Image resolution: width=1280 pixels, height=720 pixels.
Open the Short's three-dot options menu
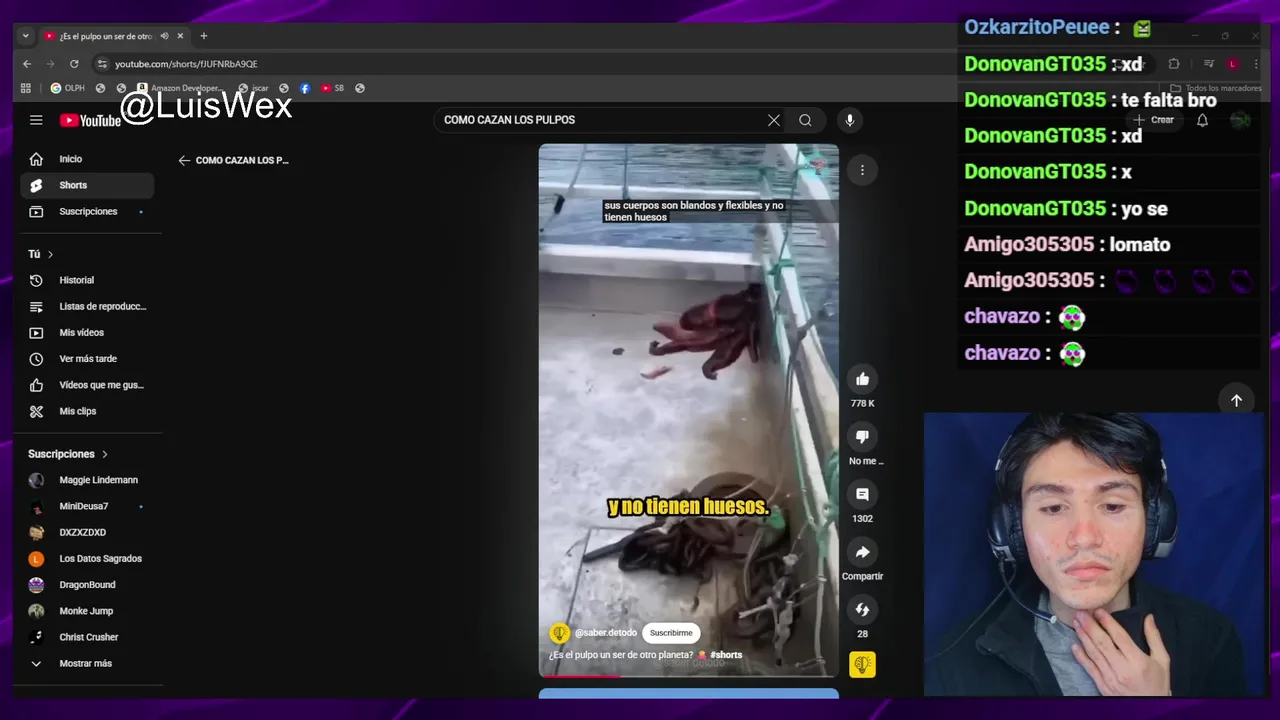click(x=862, y=170)
